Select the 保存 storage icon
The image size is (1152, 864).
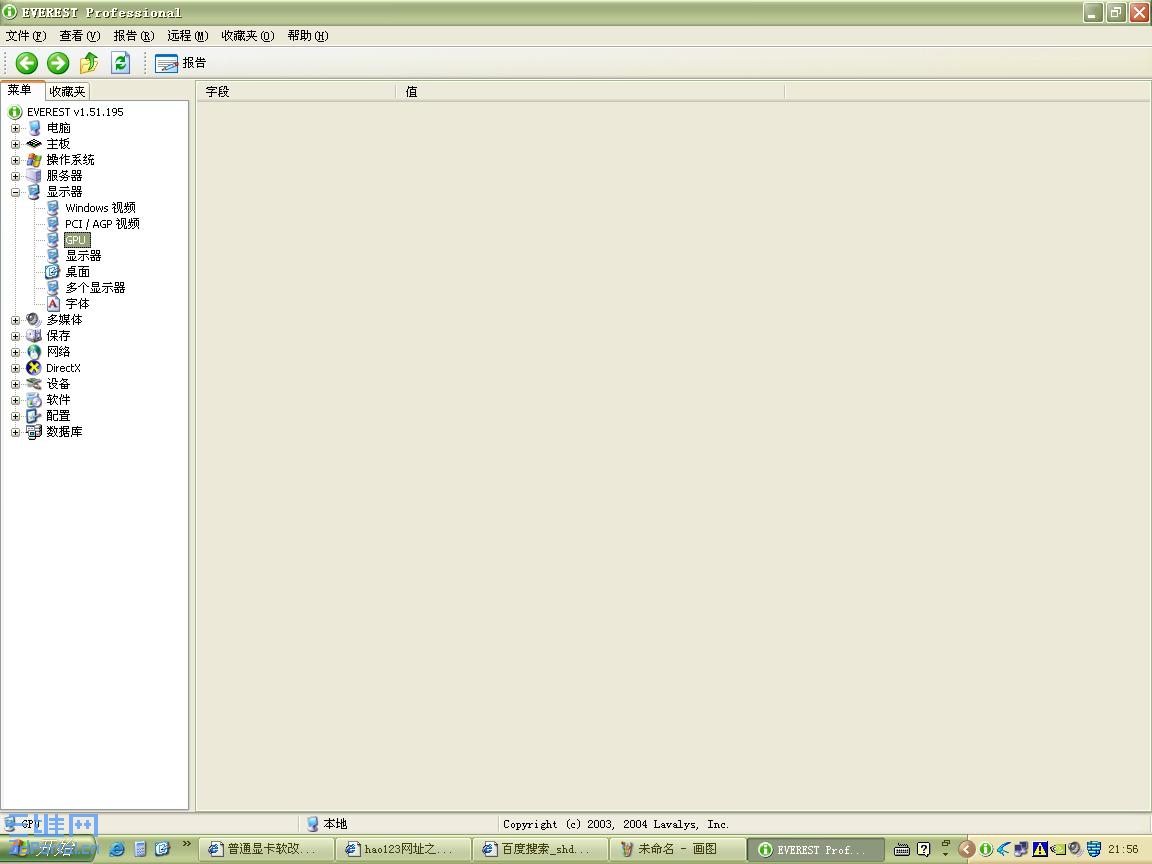pyautogui.click(x=34, y=336)
